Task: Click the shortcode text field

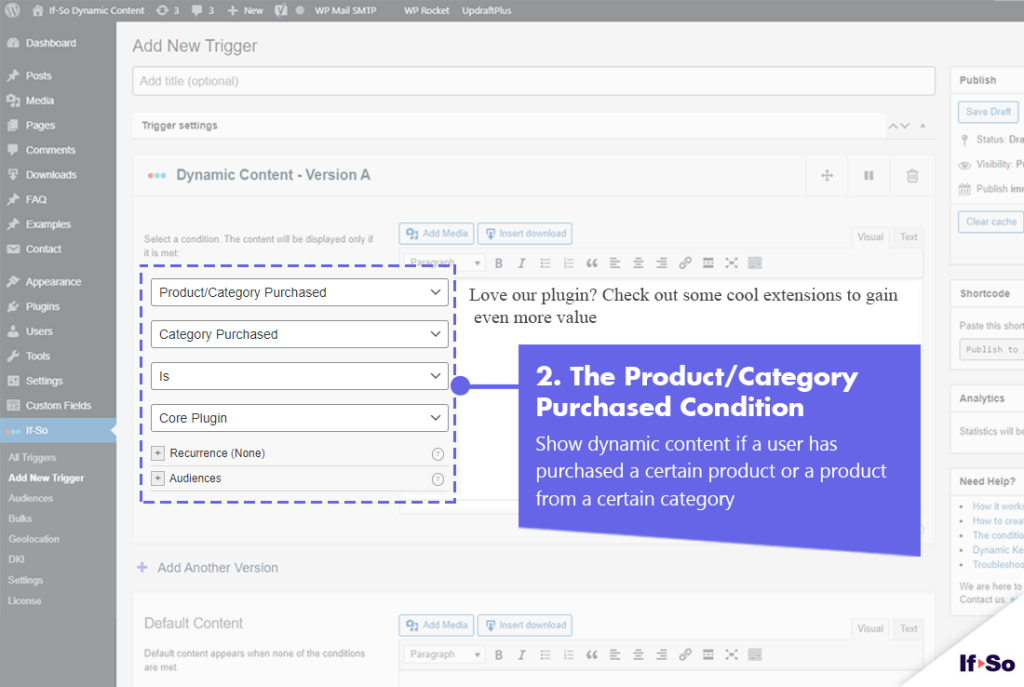Action: tap(991, 349)
